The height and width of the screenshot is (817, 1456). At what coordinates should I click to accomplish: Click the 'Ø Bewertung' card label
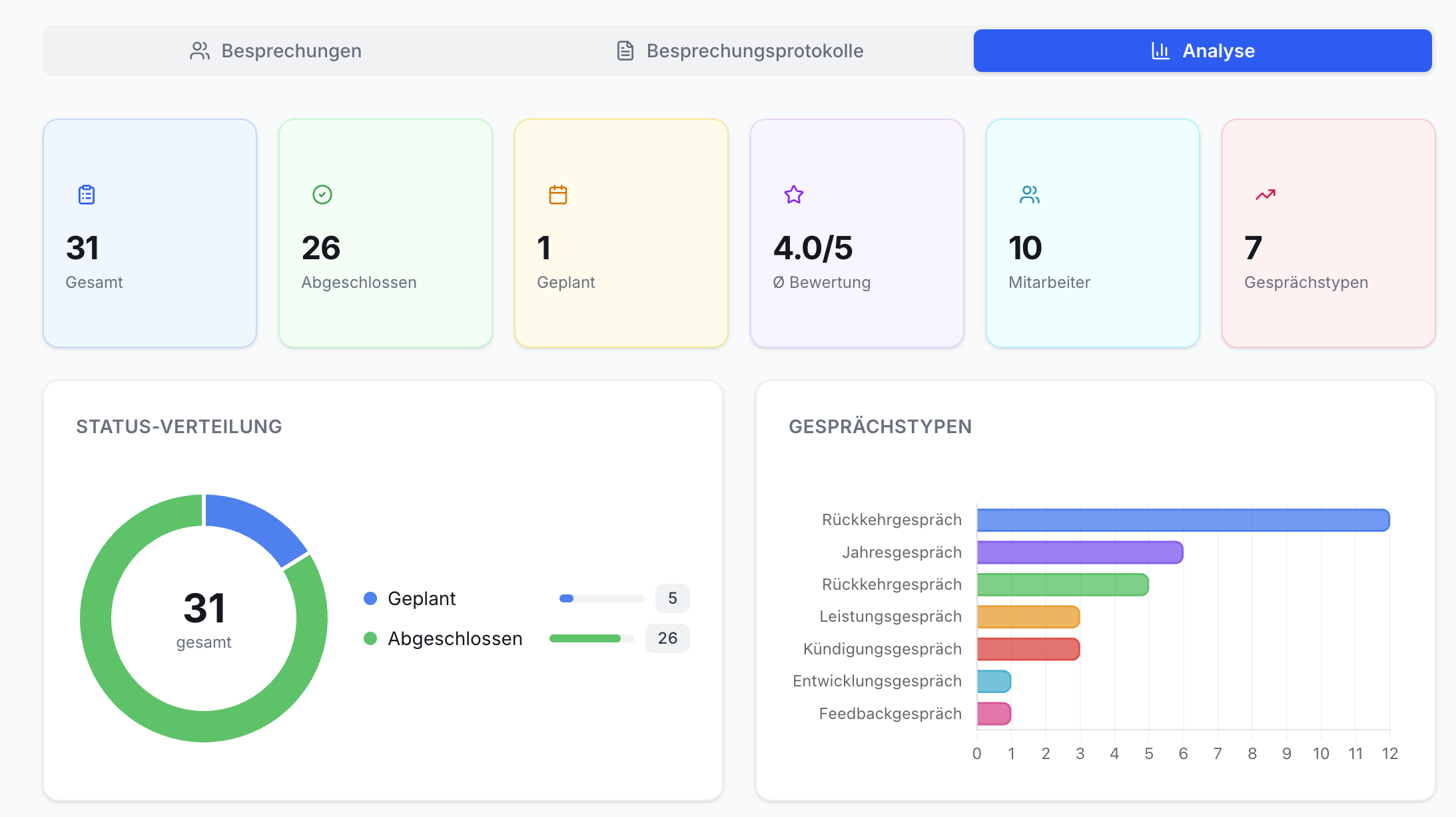click(822, 283)
